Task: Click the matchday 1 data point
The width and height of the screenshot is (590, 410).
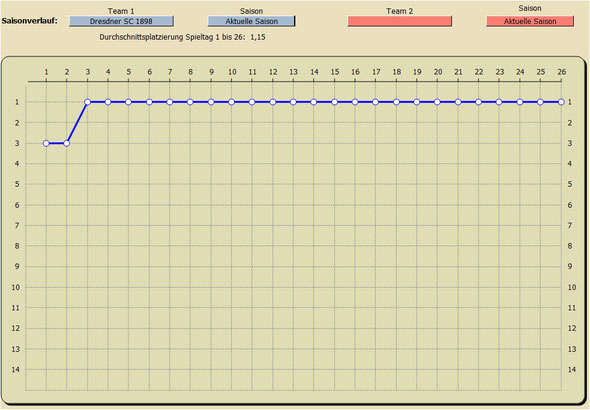Action: click(46, 143)
